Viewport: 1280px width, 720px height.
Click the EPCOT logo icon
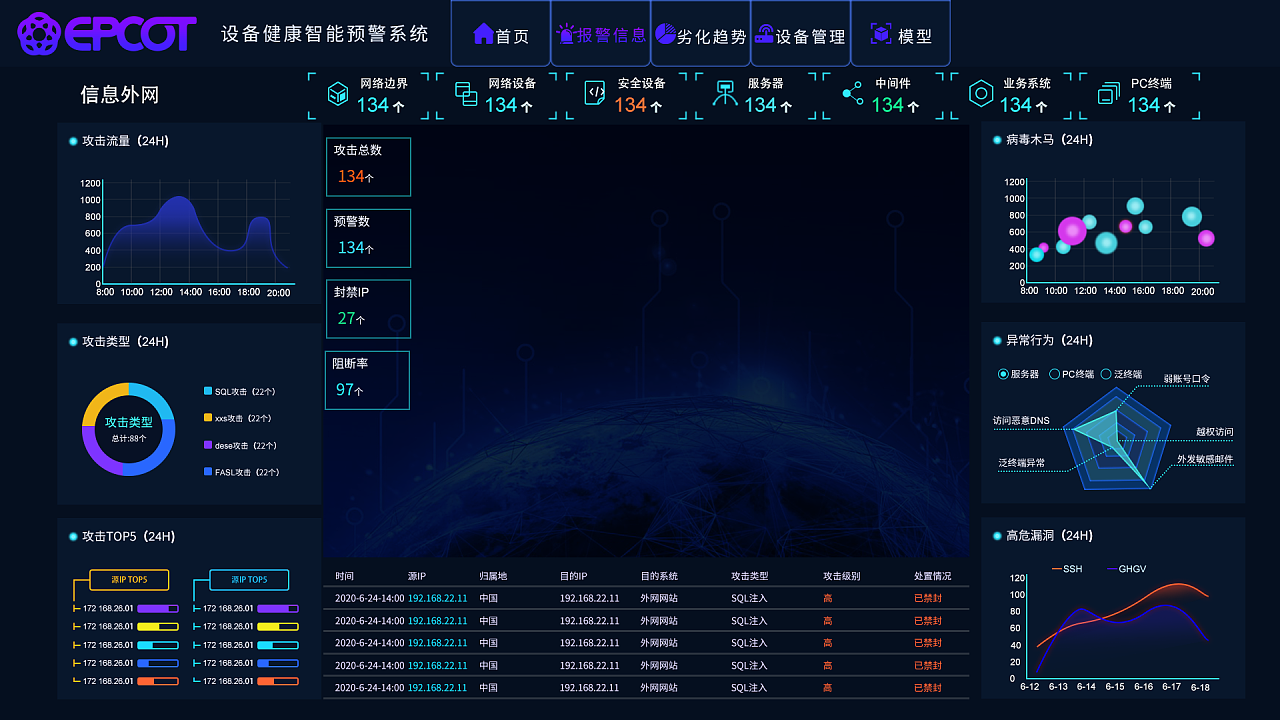point(38,33)
